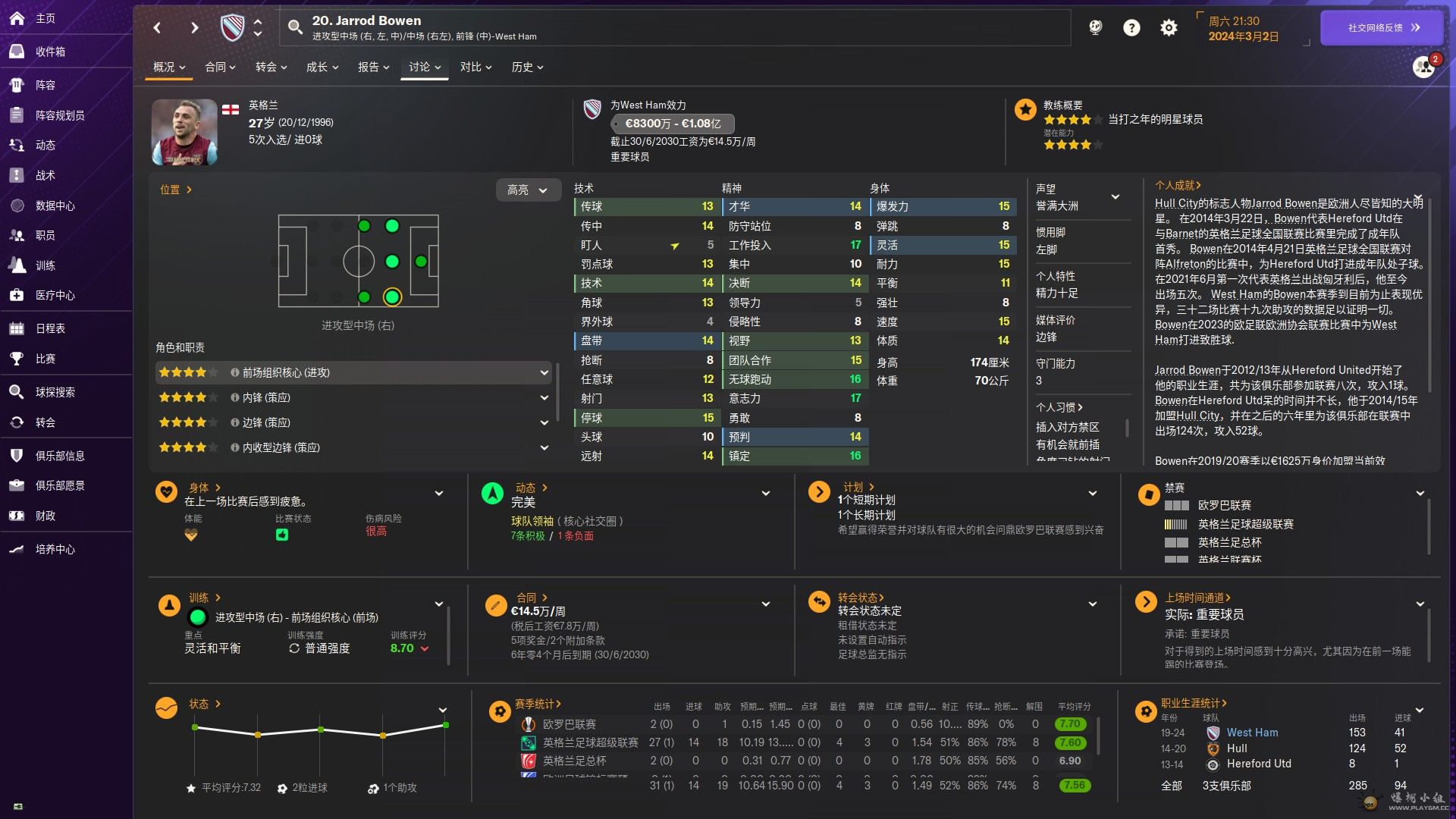Viewport: 1456px width, 819px height.
Task: Open 医疗中心 medical centre icon
Action: pos(17,295)
